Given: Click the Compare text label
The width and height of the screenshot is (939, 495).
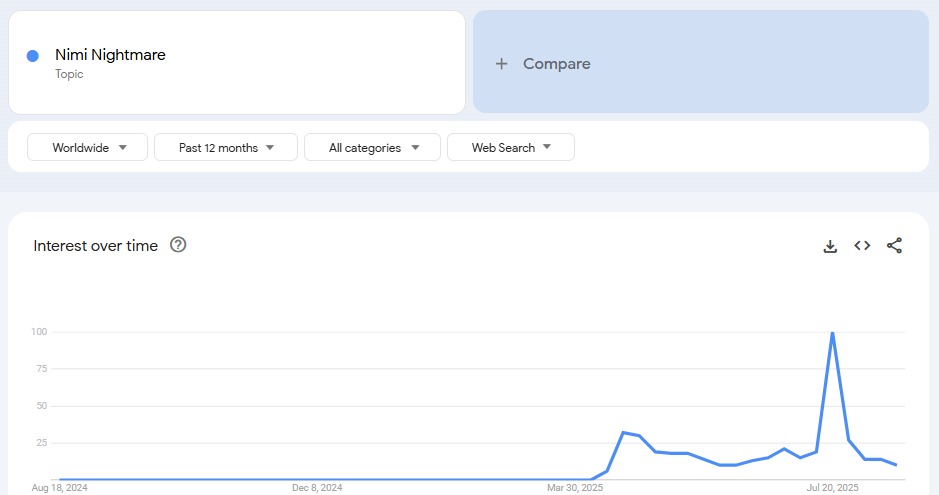Looking at the screenshot, I should click(x=556, y=64).
